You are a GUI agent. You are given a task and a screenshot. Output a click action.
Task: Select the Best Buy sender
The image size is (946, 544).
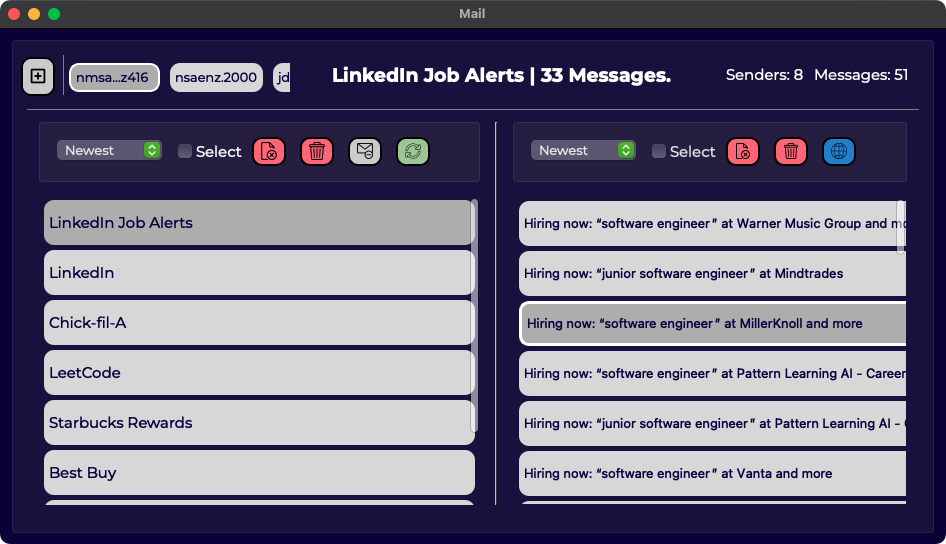point(259,473)
